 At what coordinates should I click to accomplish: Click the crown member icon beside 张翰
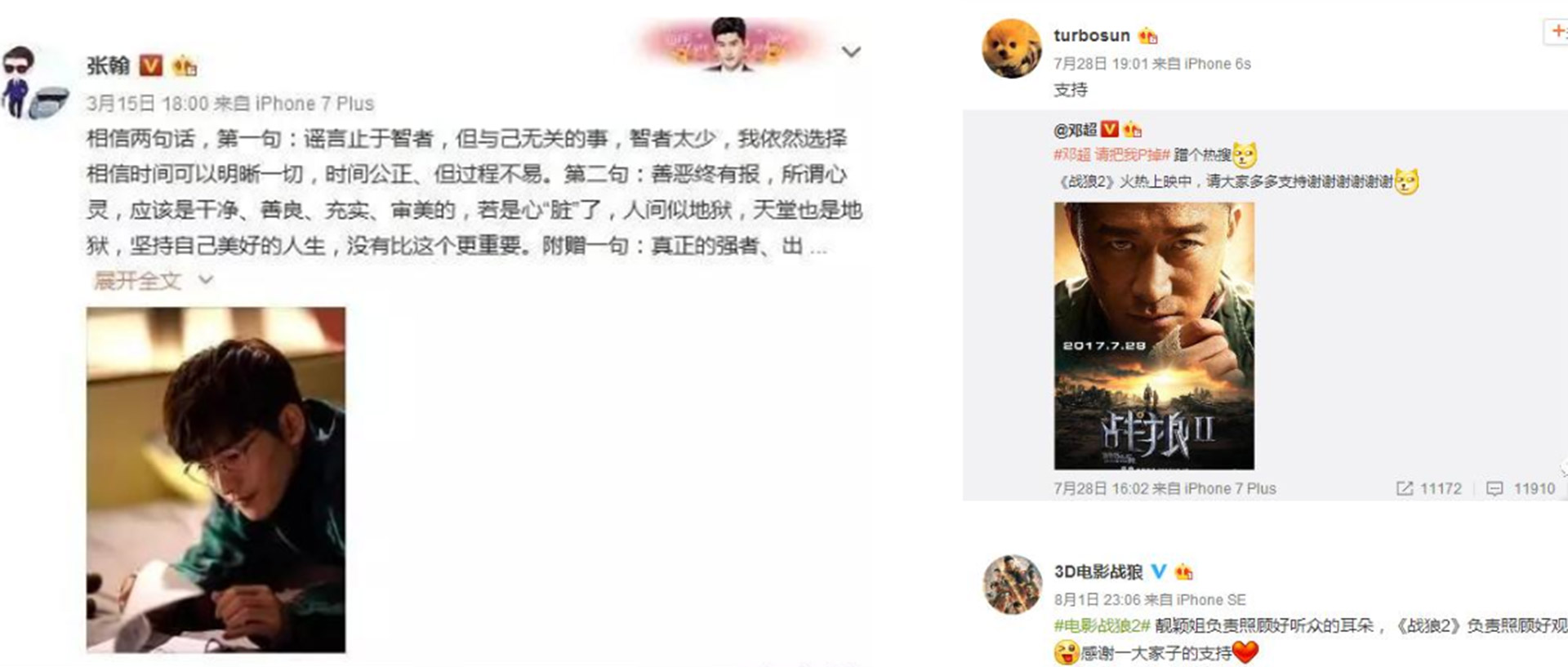click(x=185, y=65)
